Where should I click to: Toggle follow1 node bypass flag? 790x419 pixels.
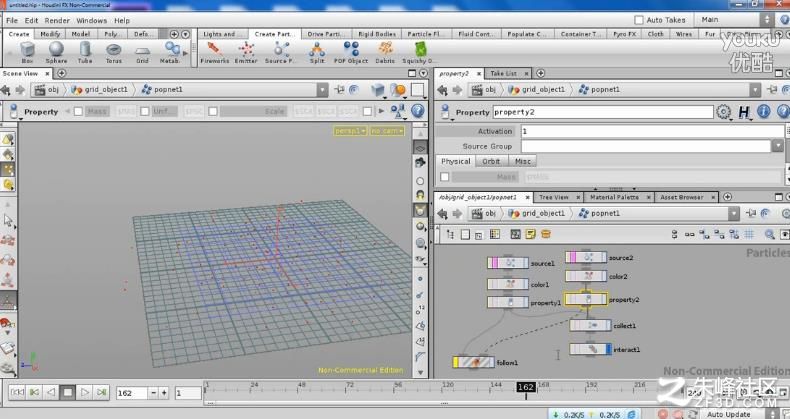455,362
